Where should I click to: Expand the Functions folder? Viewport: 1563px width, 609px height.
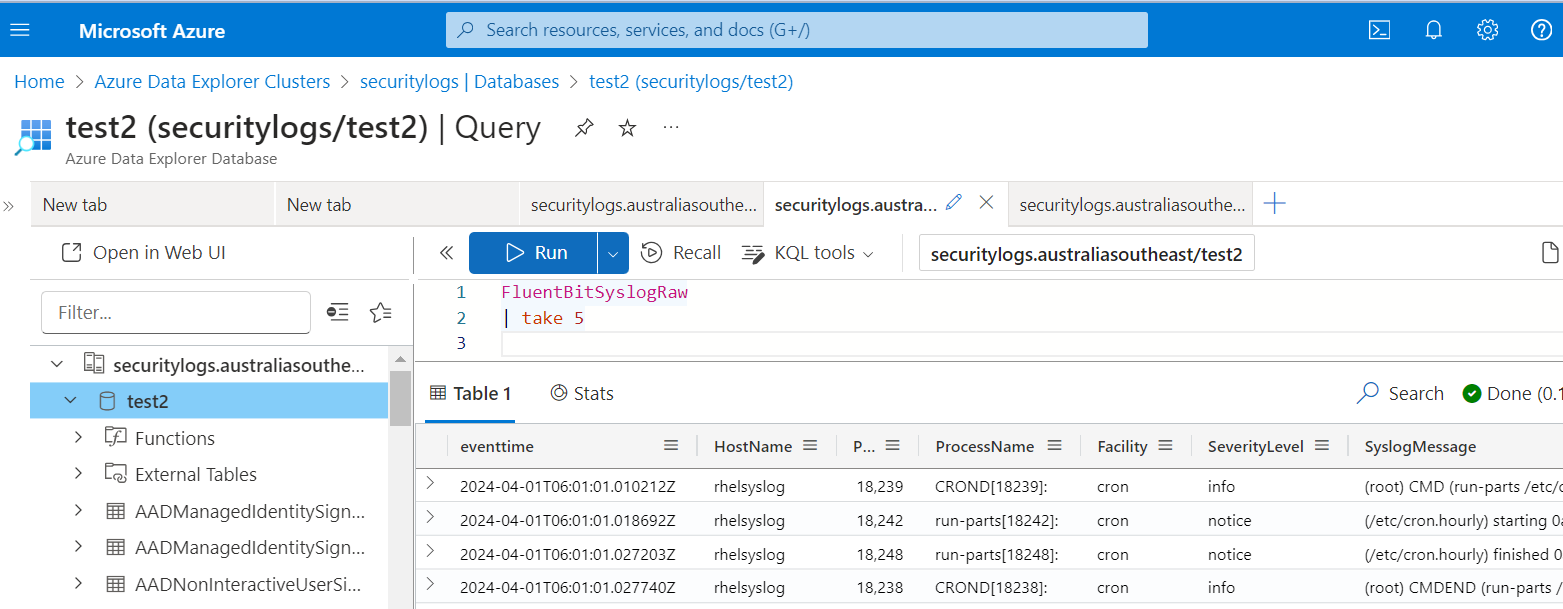tap(79, 438)
